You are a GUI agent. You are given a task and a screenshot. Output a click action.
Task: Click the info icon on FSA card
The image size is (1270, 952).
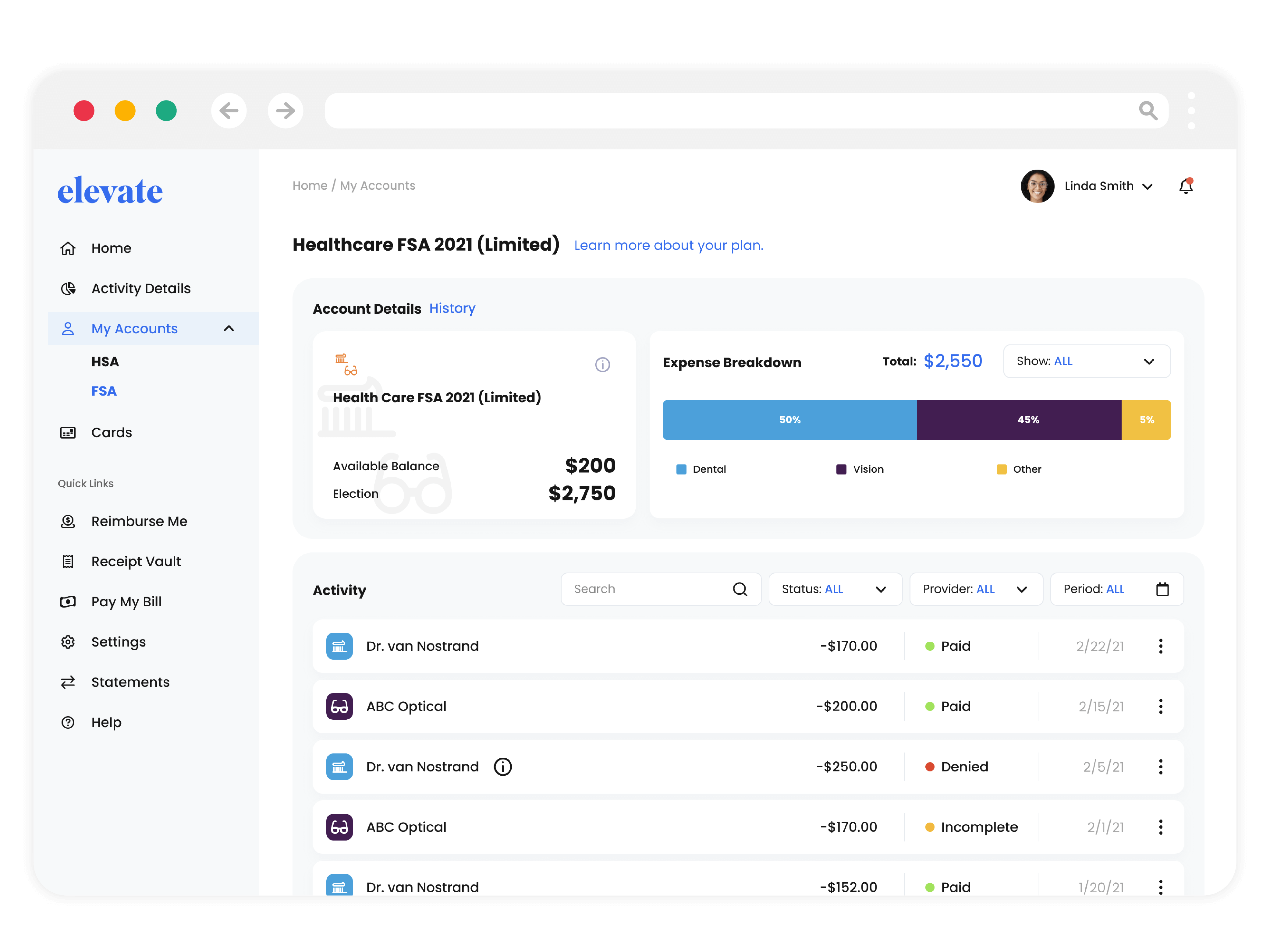pyautogui.click(x=602, y=365)
